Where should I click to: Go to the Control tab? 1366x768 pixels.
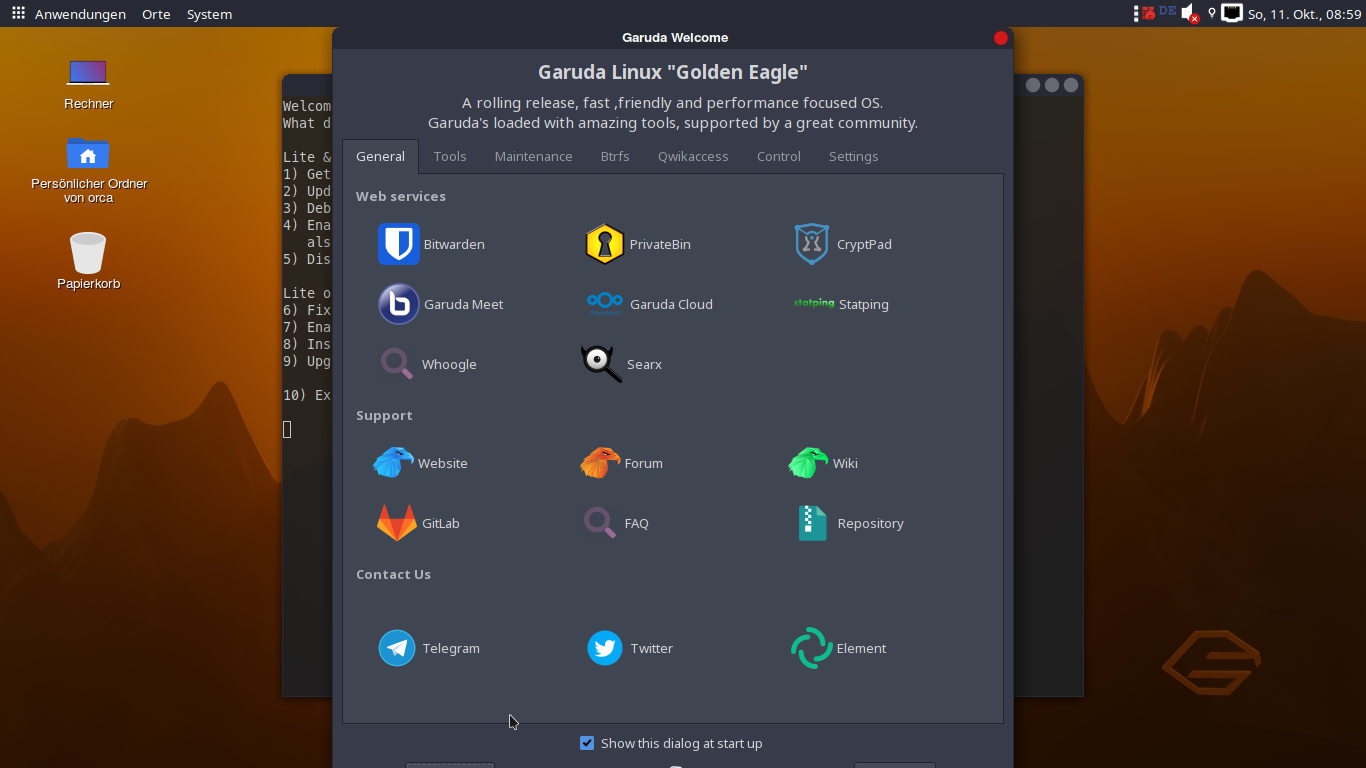[778, 156]
